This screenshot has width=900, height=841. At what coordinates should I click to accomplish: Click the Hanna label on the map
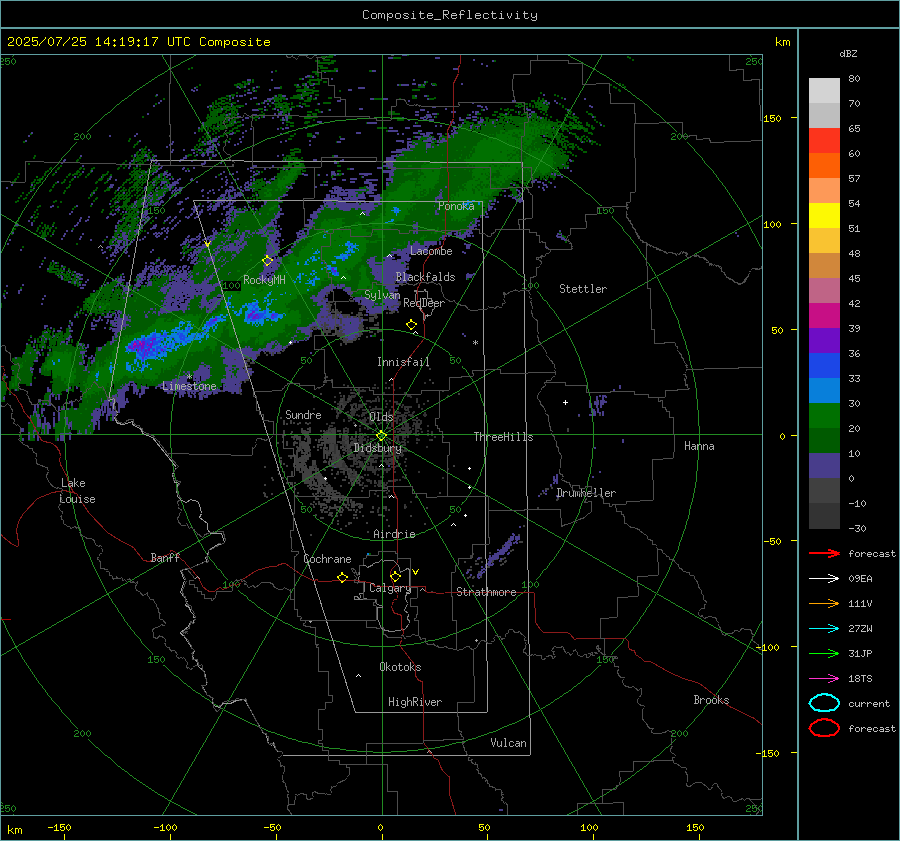(x=699, y=446)
